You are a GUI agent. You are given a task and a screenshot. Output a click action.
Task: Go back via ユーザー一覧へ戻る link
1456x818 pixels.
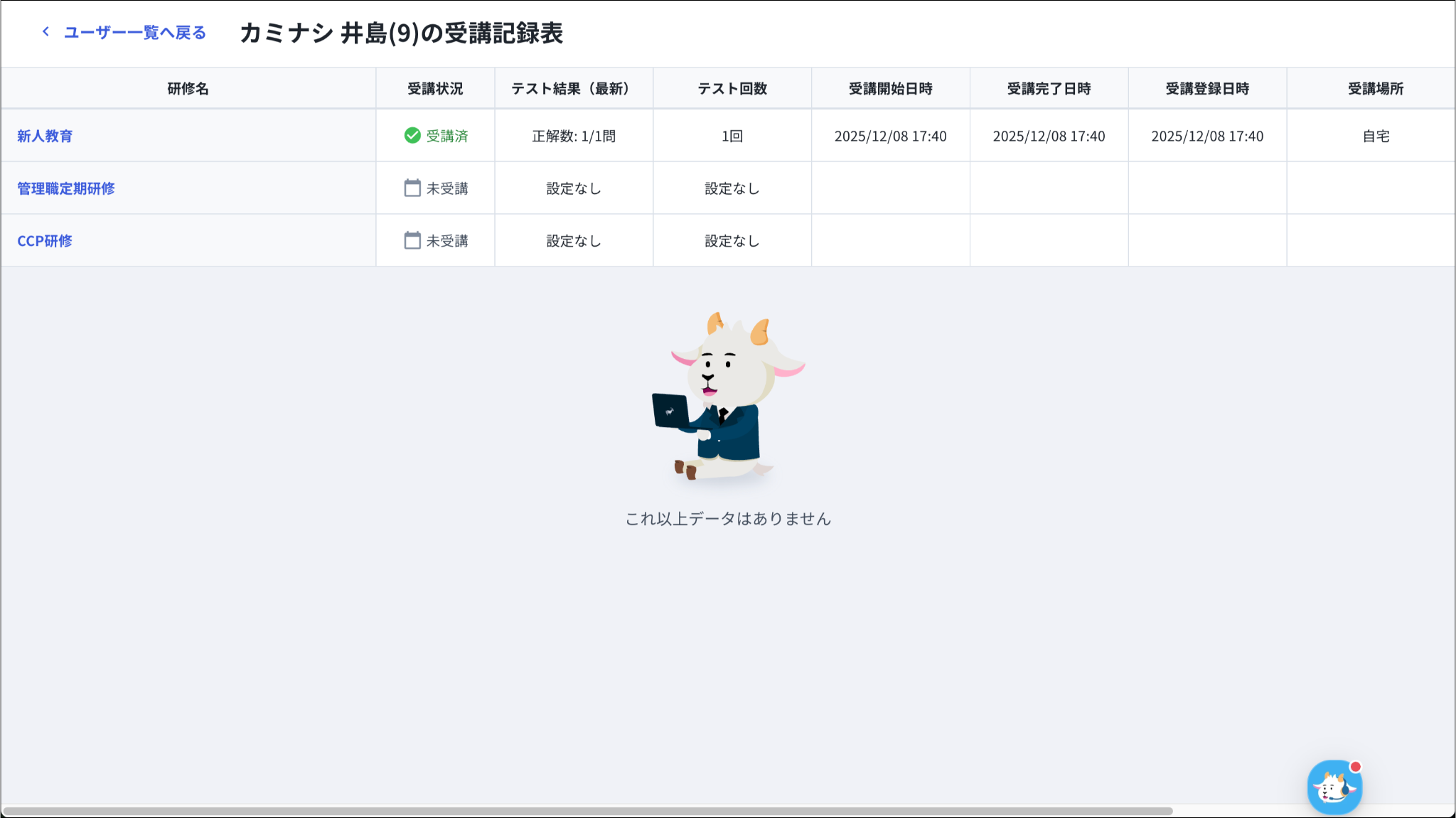(134, 33)
